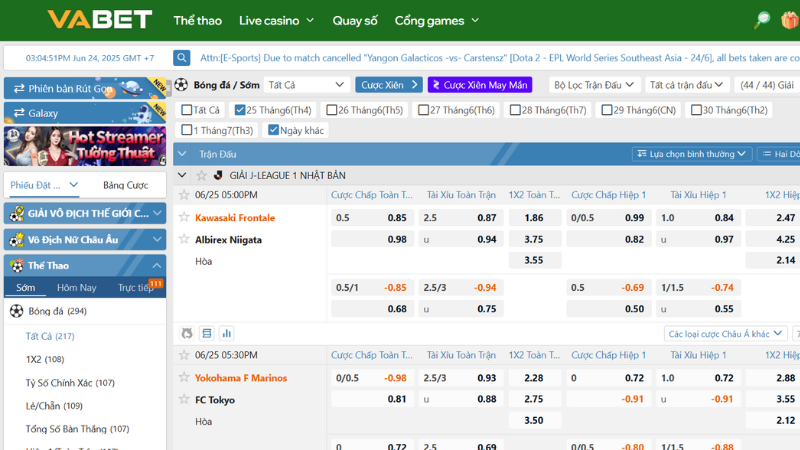The width and height of the screenshot is (800, 450).
Task: Click the J-League flag icon
Action: (218, 176)
